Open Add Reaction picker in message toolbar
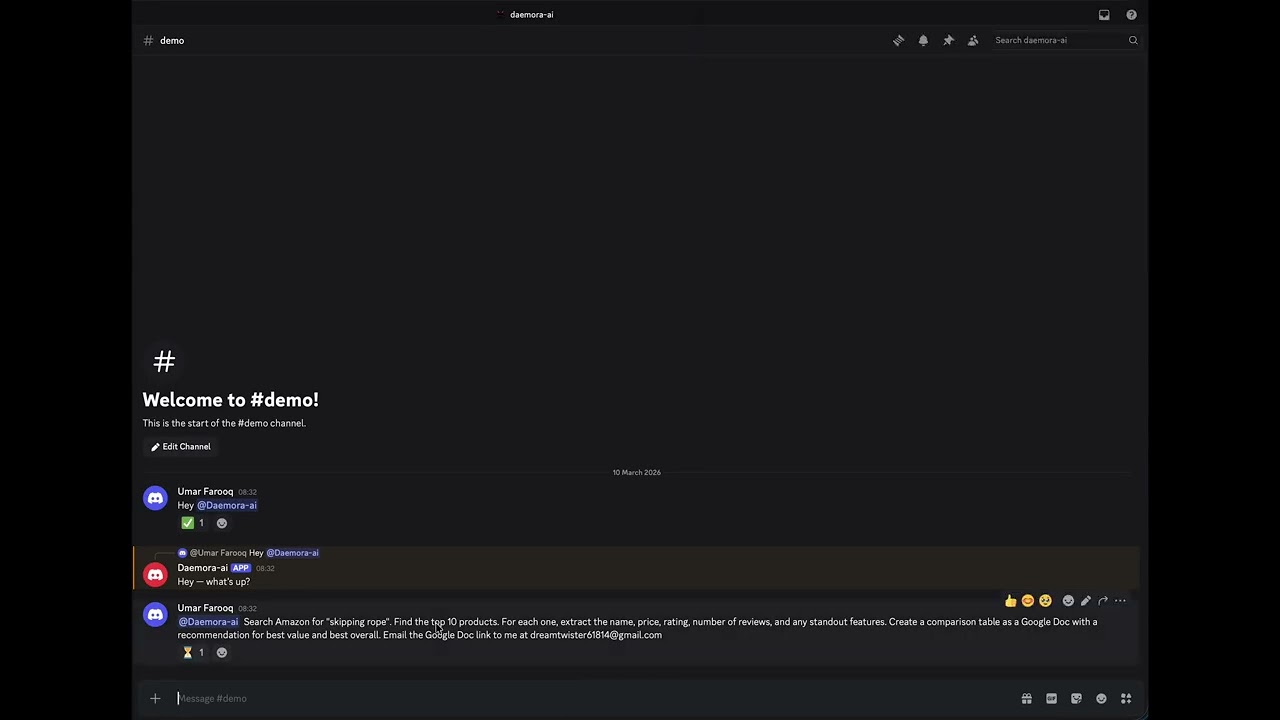Screen dimensions: 1280x720 point(1068,601)
